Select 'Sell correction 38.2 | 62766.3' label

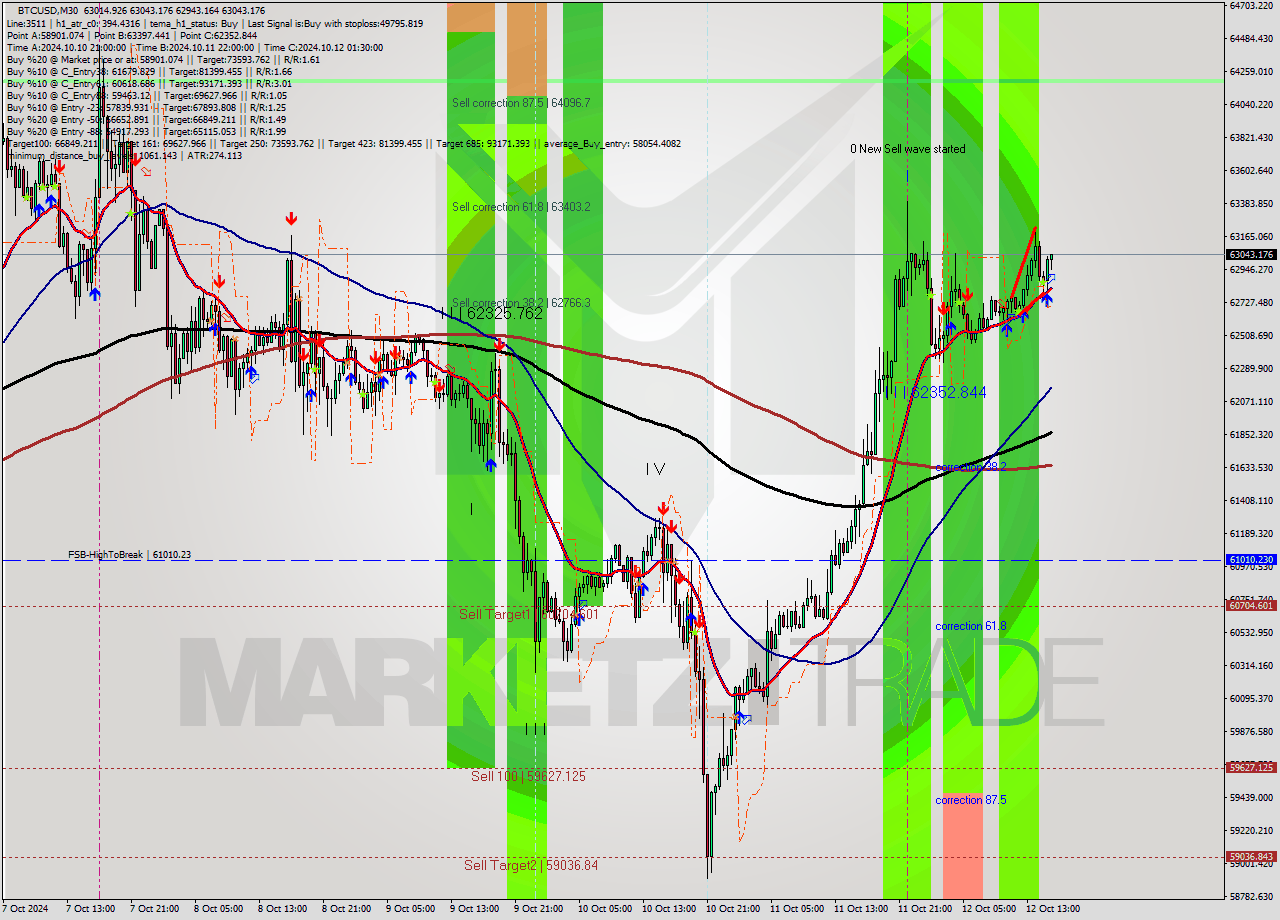[521, 303]
